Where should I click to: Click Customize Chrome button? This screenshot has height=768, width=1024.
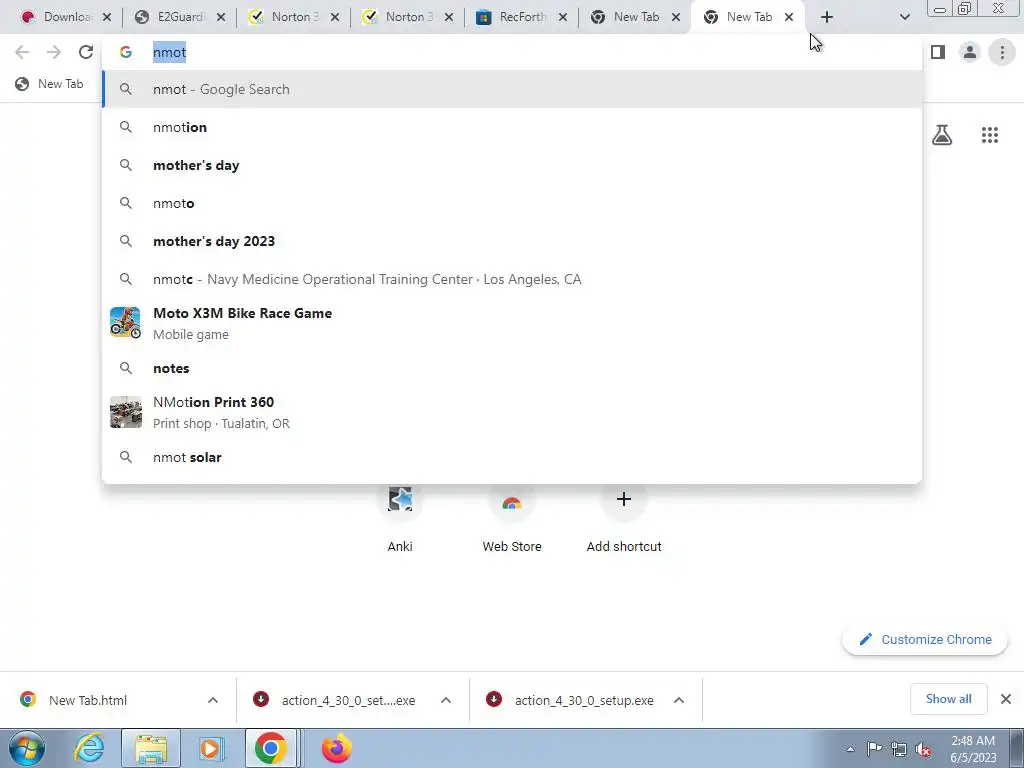point(925,640)
